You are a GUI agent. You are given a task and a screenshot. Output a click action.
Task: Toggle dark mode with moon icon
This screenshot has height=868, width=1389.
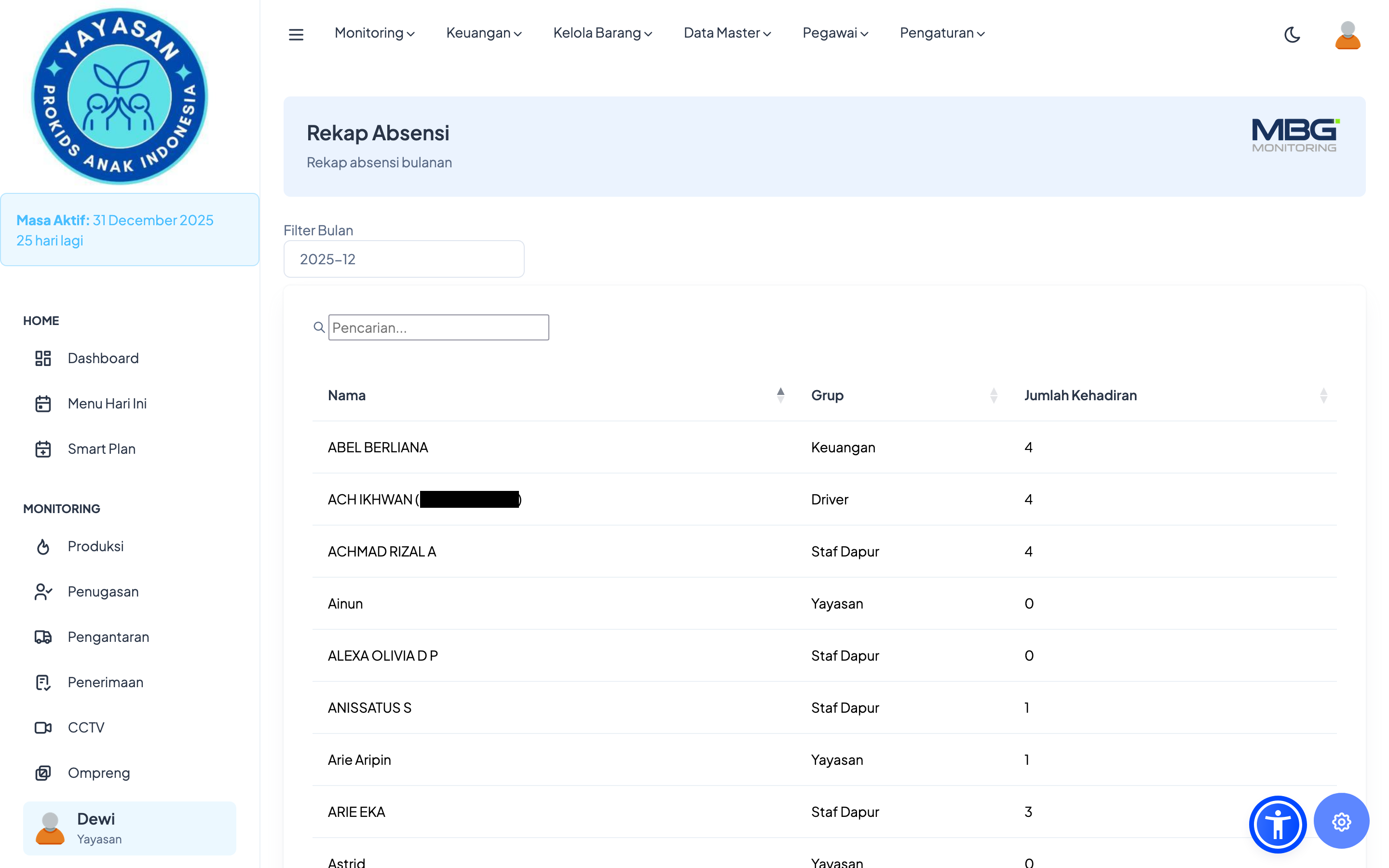pyautogui.click(x=1292, y=34)
